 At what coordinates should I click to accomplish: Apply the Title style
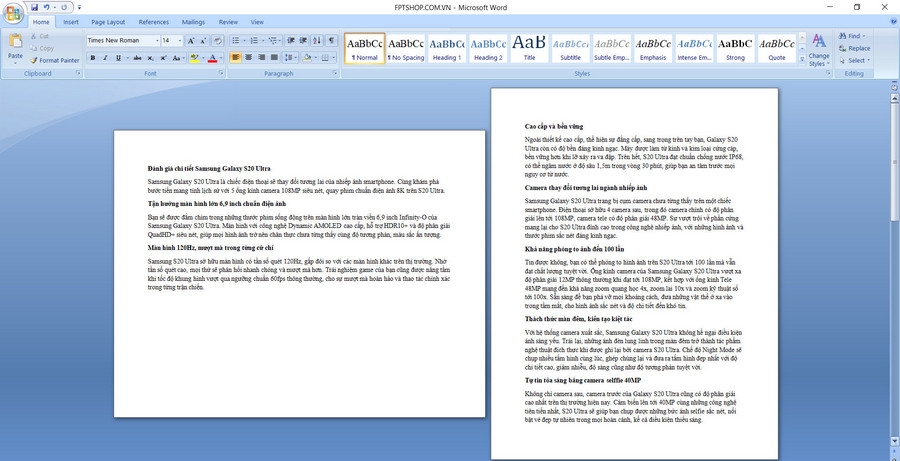[x=529, y=48]
